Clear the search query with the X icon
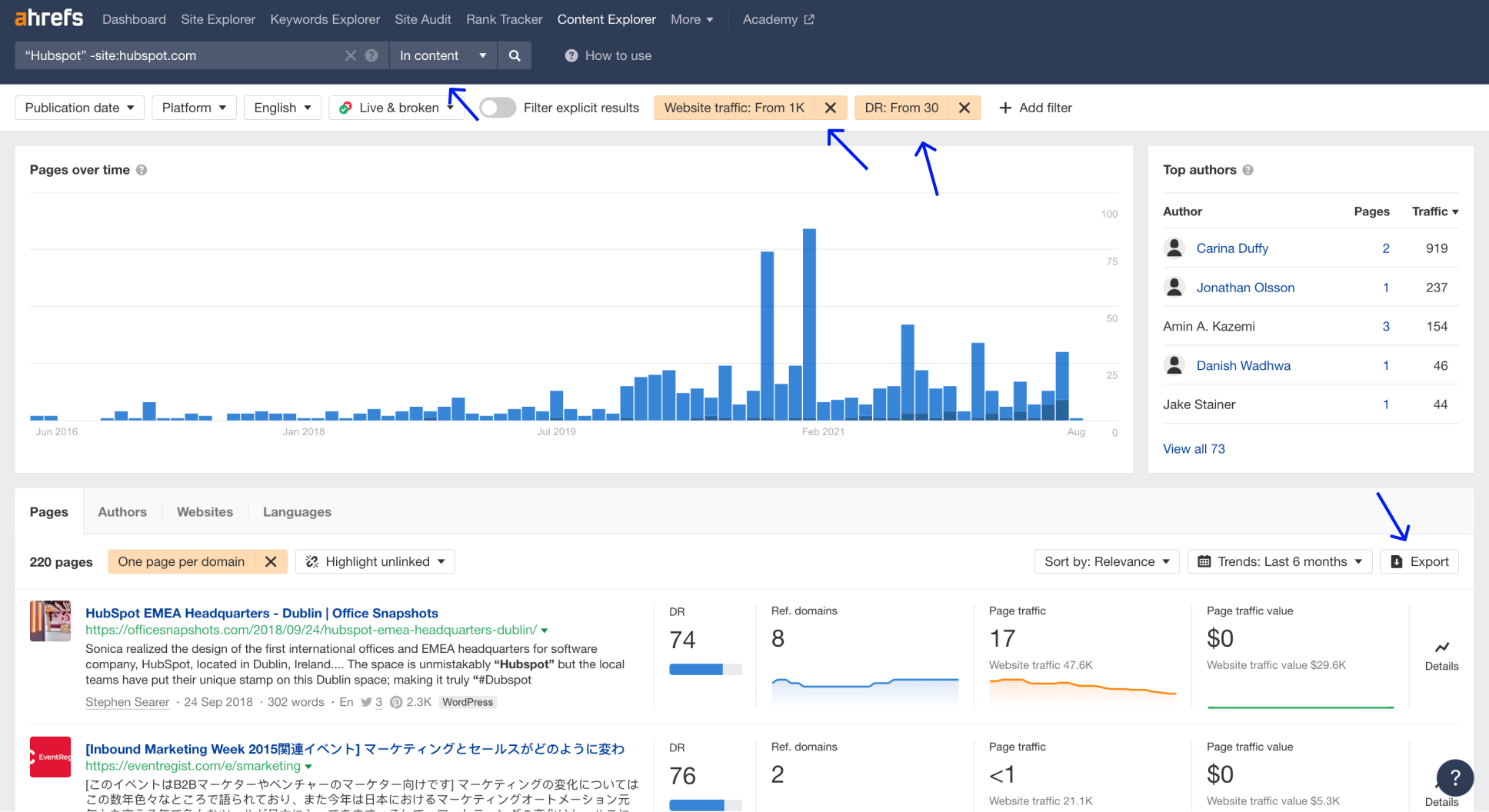The height and width of the screenshot is (812, 1489). click(351, 55)
